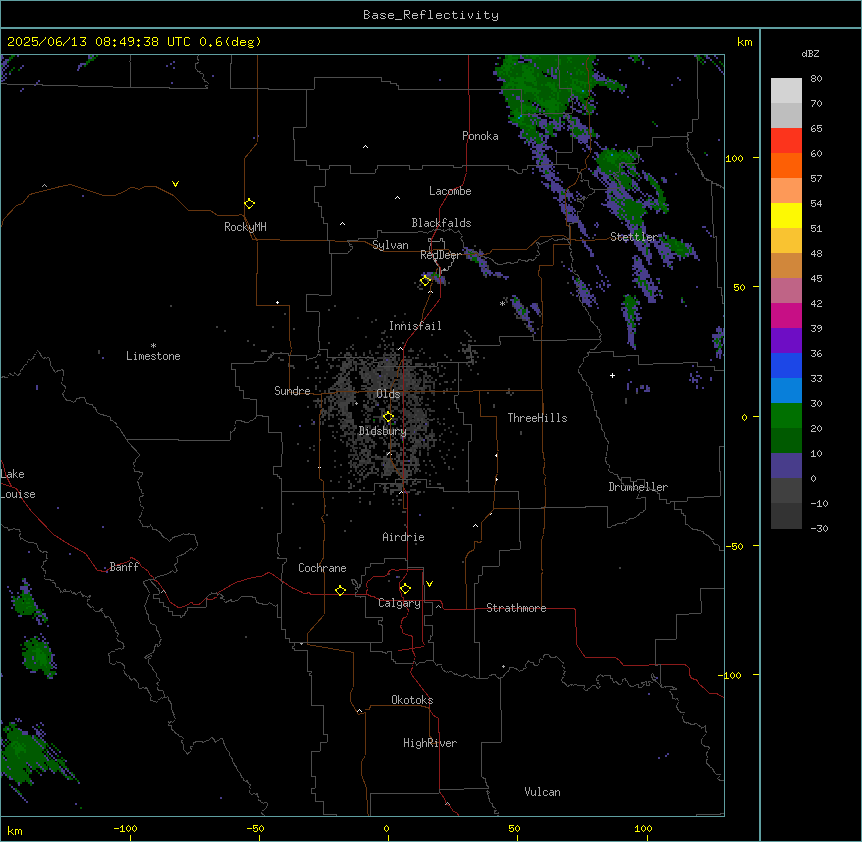The width and height of the screenshot is (862, 842).
Task: Click the yellow diamond marker near Didsbury
Action: pyautogui.click(x=388, y=417)
